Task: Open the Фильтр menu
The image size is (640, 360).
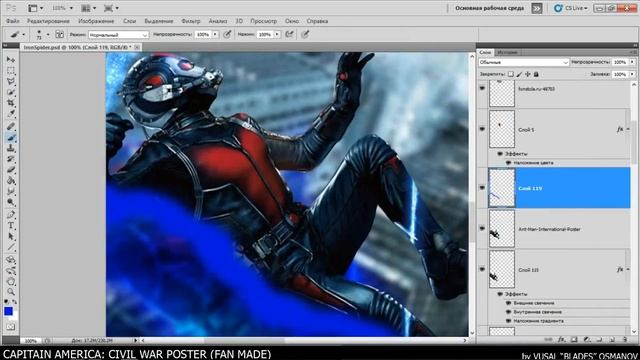Action: pos(191,21)
